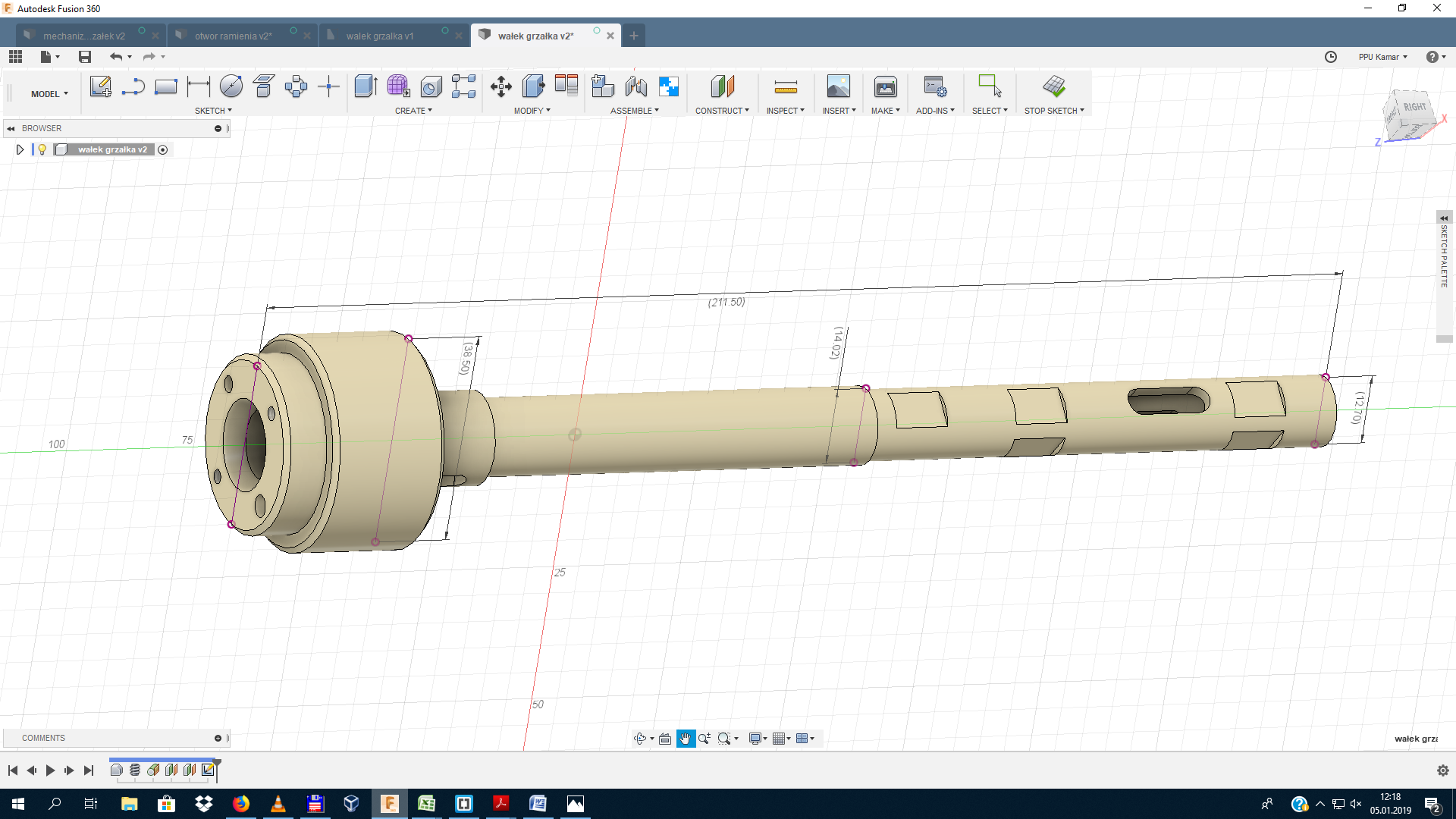Switch to the walek grzalka v1 tab

point(380,36)
